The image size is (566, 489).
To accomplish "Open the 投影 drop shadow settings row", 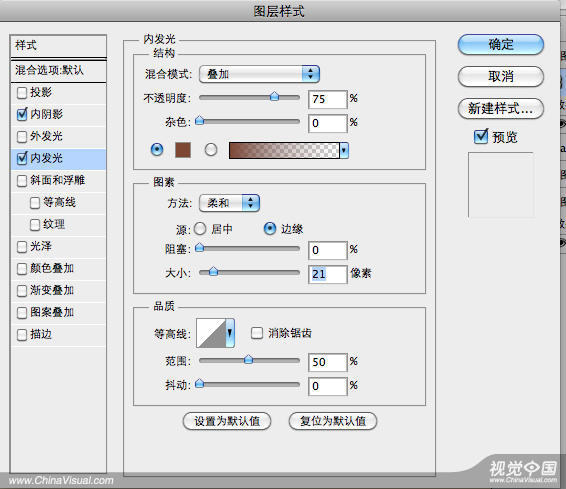I will pyautogui.click(x=58, y=93).
